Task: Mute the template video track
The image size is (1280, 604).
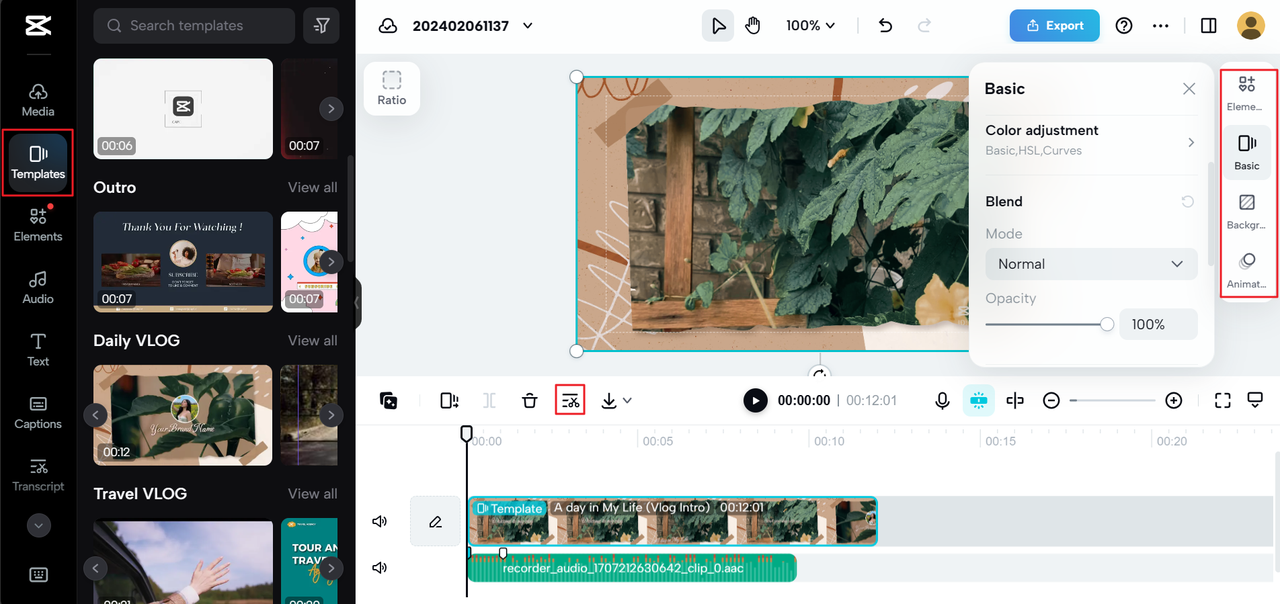Action: point(380,521)
